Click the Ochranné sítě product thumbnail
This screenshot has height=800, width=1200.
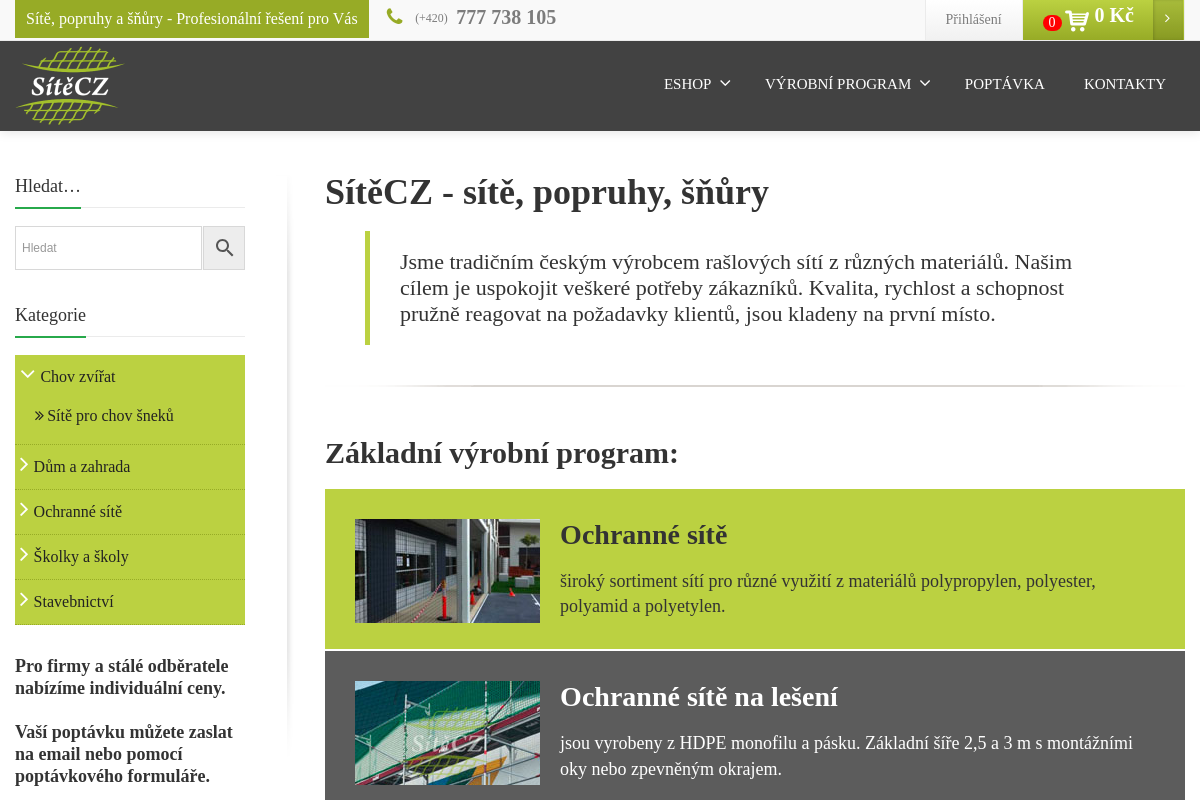click(447, 571)
